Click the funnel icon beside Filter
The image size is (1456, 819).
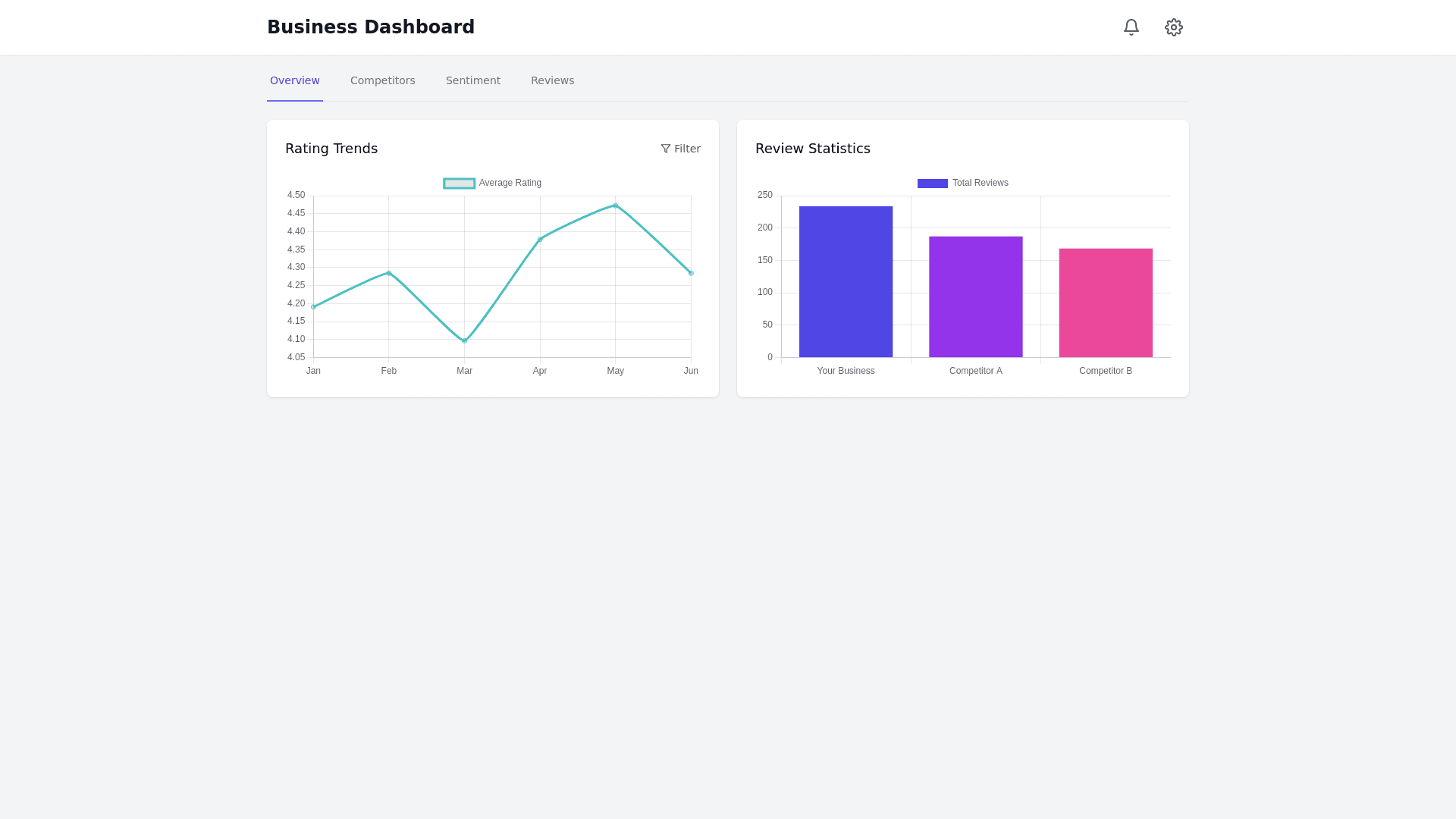[x=666, y=149]
